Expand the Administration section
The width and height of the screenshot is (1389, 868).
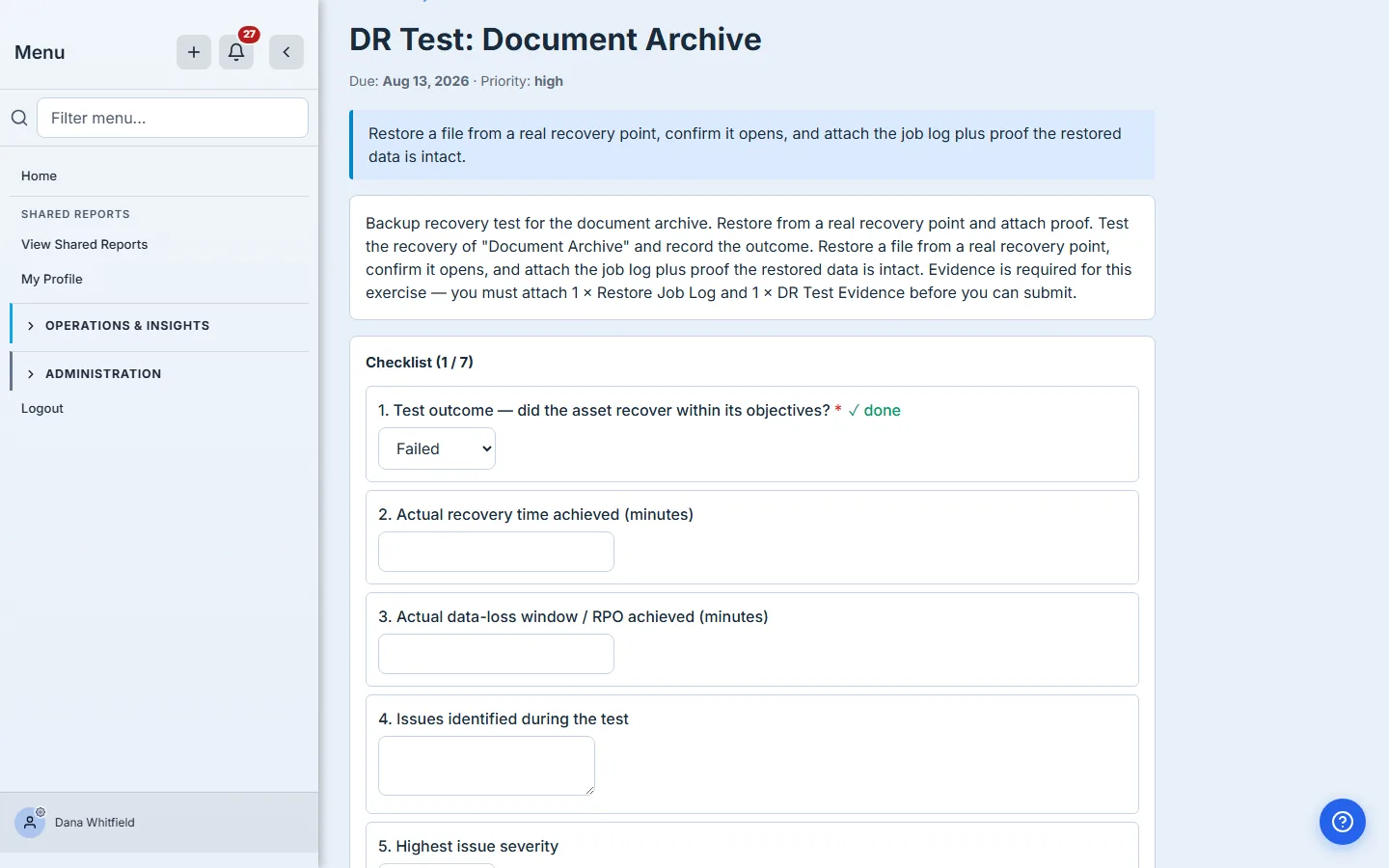click(160, 373)
